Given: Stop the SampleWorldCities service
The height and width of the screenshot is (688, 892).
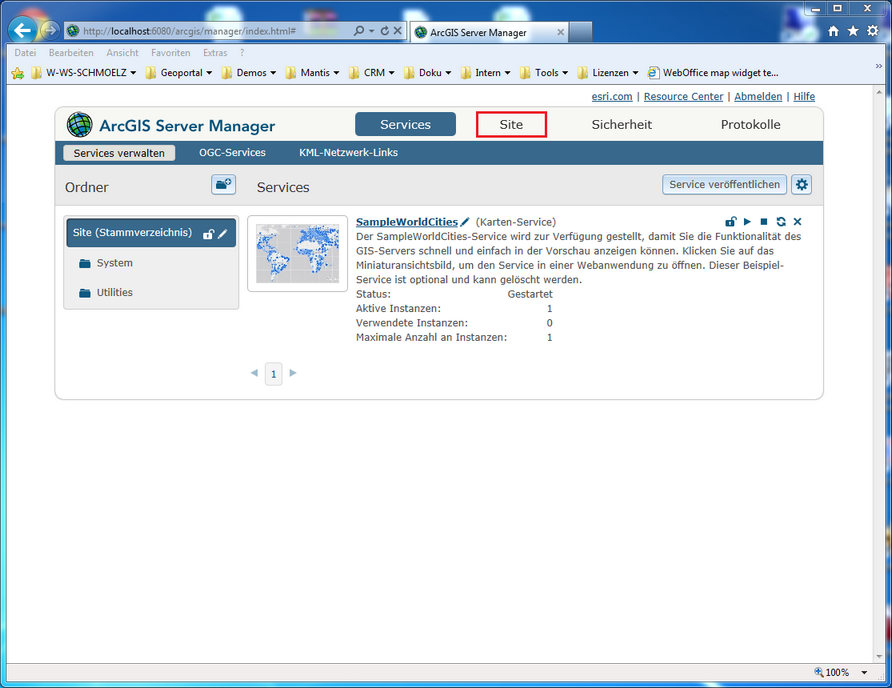Looking at the screenshot, I should 763,221.
